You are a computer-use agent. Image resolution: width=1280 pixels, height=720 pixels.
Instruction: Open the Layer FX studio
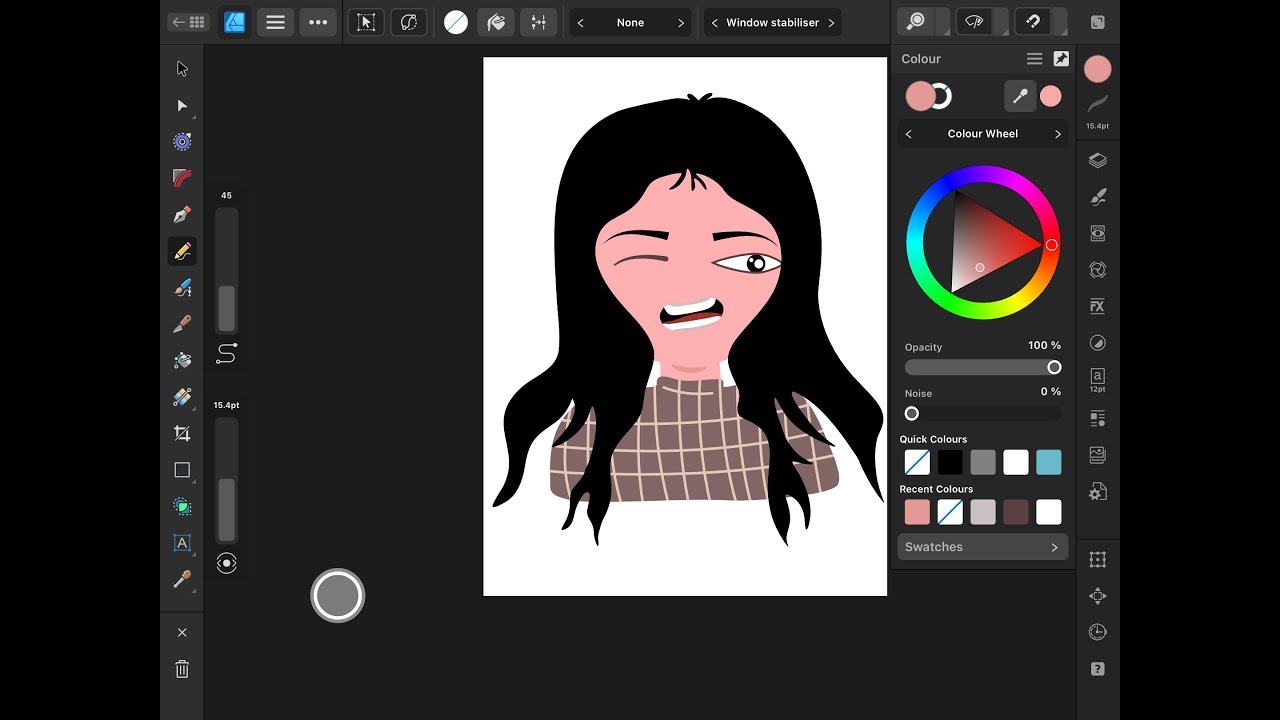(x=1098, y=306)
